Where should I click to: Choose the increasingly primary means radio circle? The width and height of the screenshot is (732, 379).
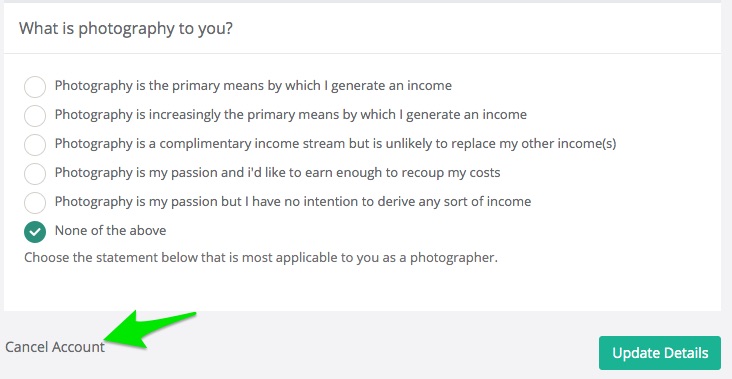[x=35, y=115]
